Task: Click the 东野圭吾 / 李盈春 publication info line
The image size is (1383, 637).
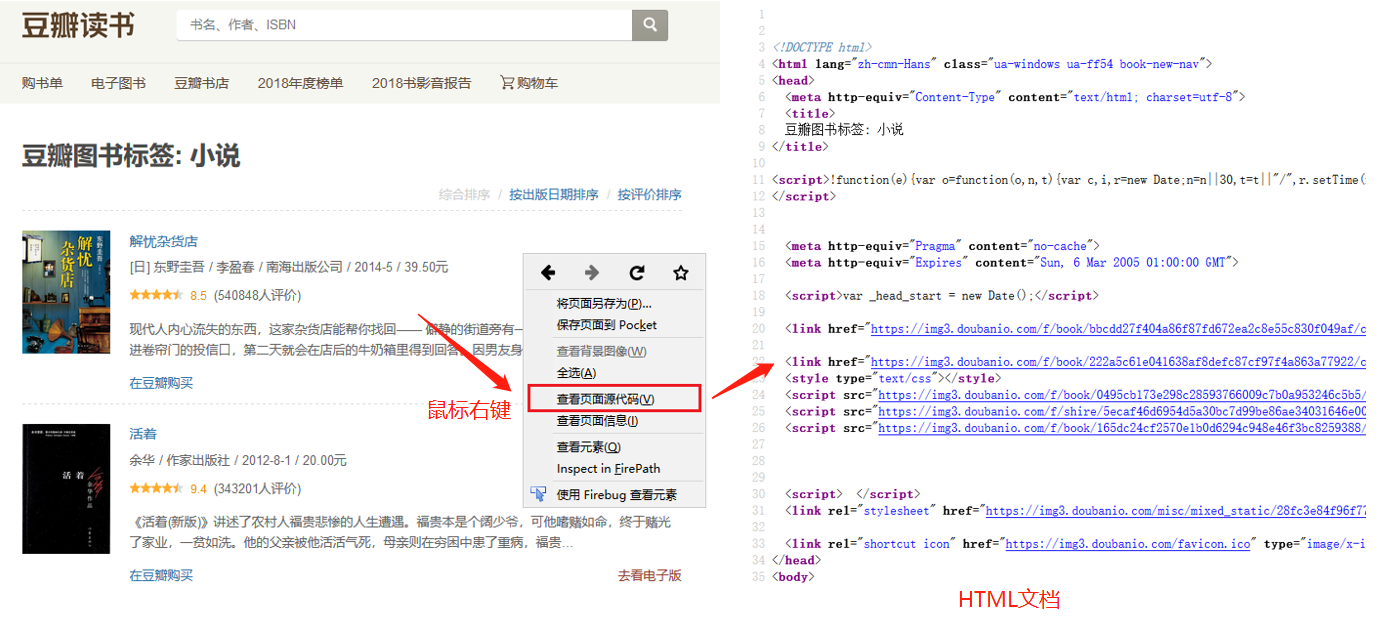Action: coord(289,267)
